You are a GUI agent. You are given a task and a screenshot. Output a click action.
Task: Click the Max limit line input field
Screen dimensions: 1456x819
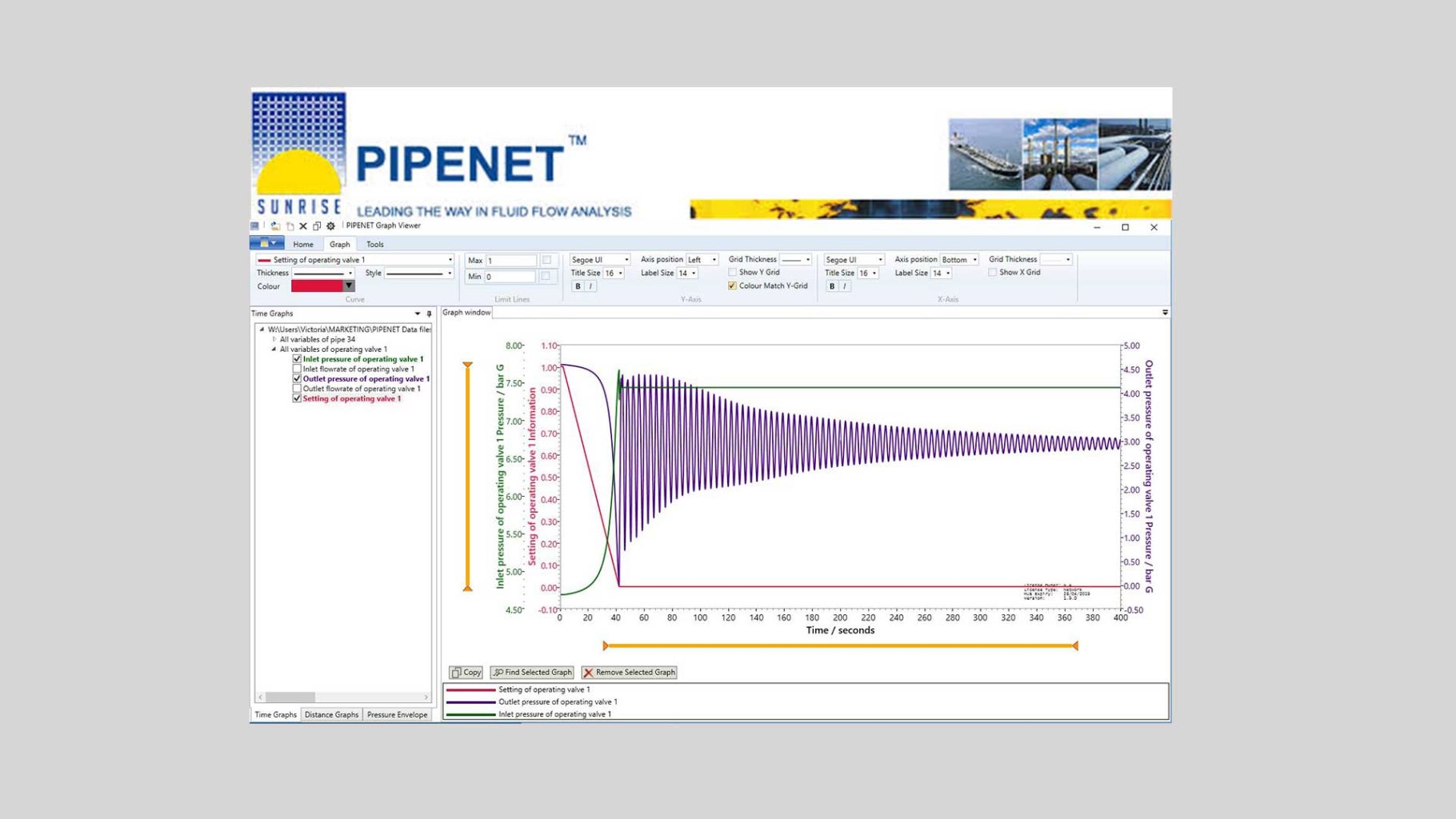(511, 261)
